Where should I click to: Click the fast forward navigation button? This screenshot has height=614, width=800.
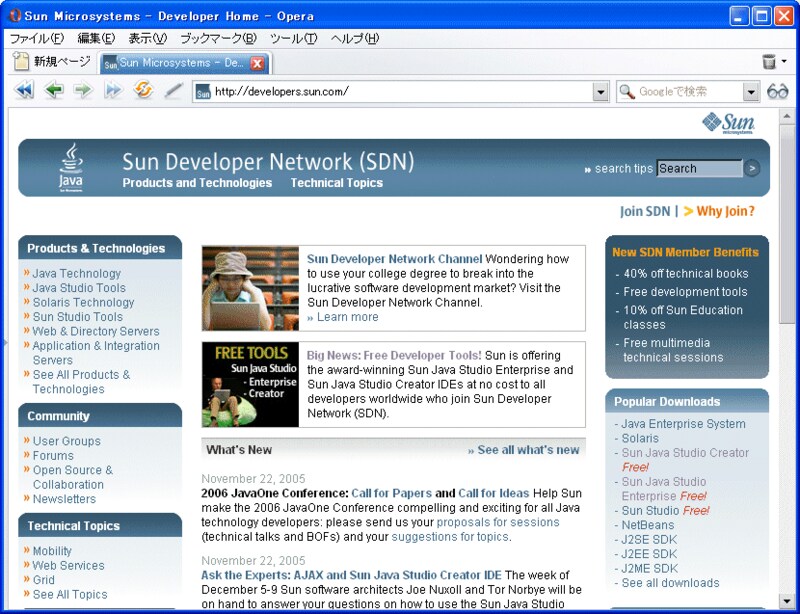pyautogui.click(x=113, y=91)
